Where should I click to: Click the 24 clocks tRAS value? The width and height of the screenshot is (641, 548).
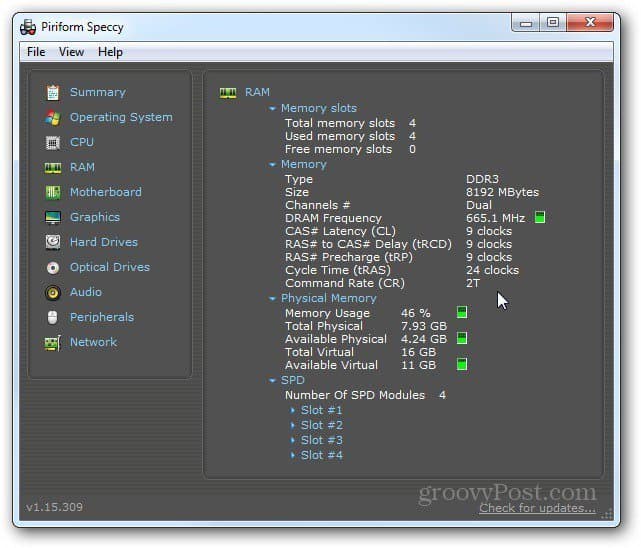492,270
